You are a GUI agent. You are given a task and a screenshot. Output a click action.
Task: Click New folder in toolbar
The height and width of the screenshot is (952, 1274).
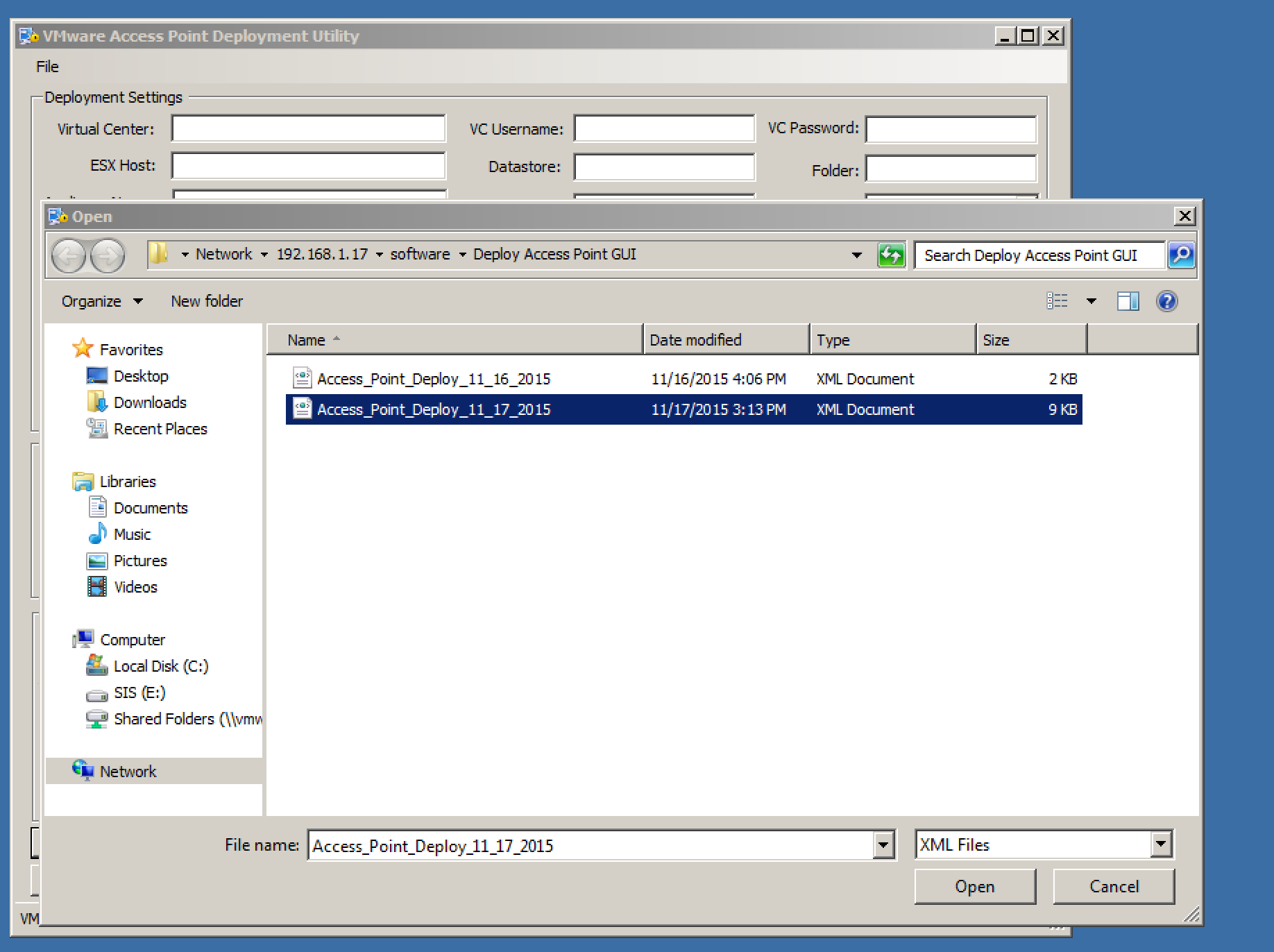point(207,301)
